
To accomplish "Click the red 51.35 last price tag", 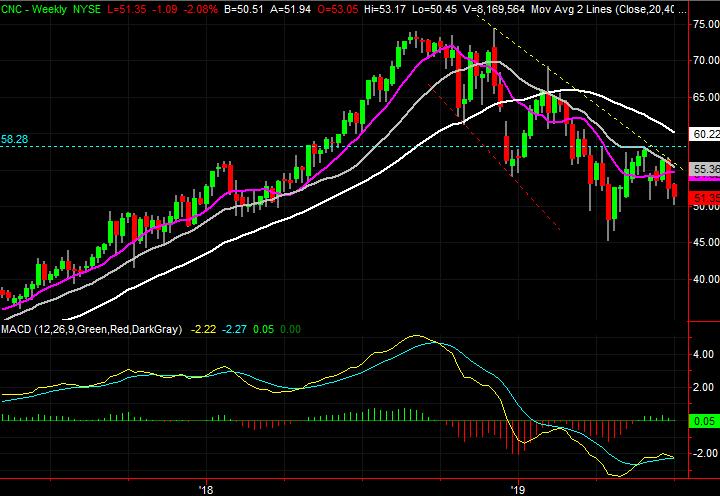I will tap(705, 198).
